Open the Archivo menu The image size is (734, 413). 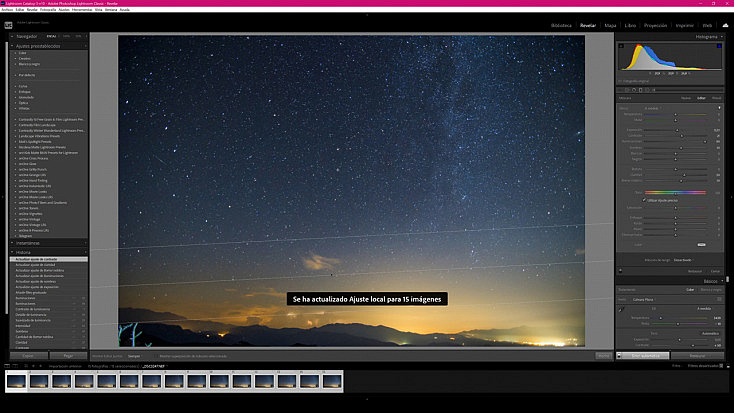pos(7,9)
